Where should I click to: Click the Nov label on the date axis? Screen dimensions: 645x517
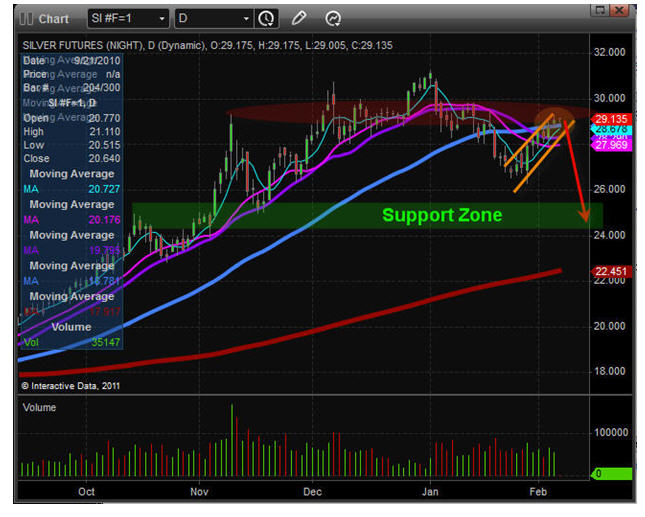[x=199, y=491]
